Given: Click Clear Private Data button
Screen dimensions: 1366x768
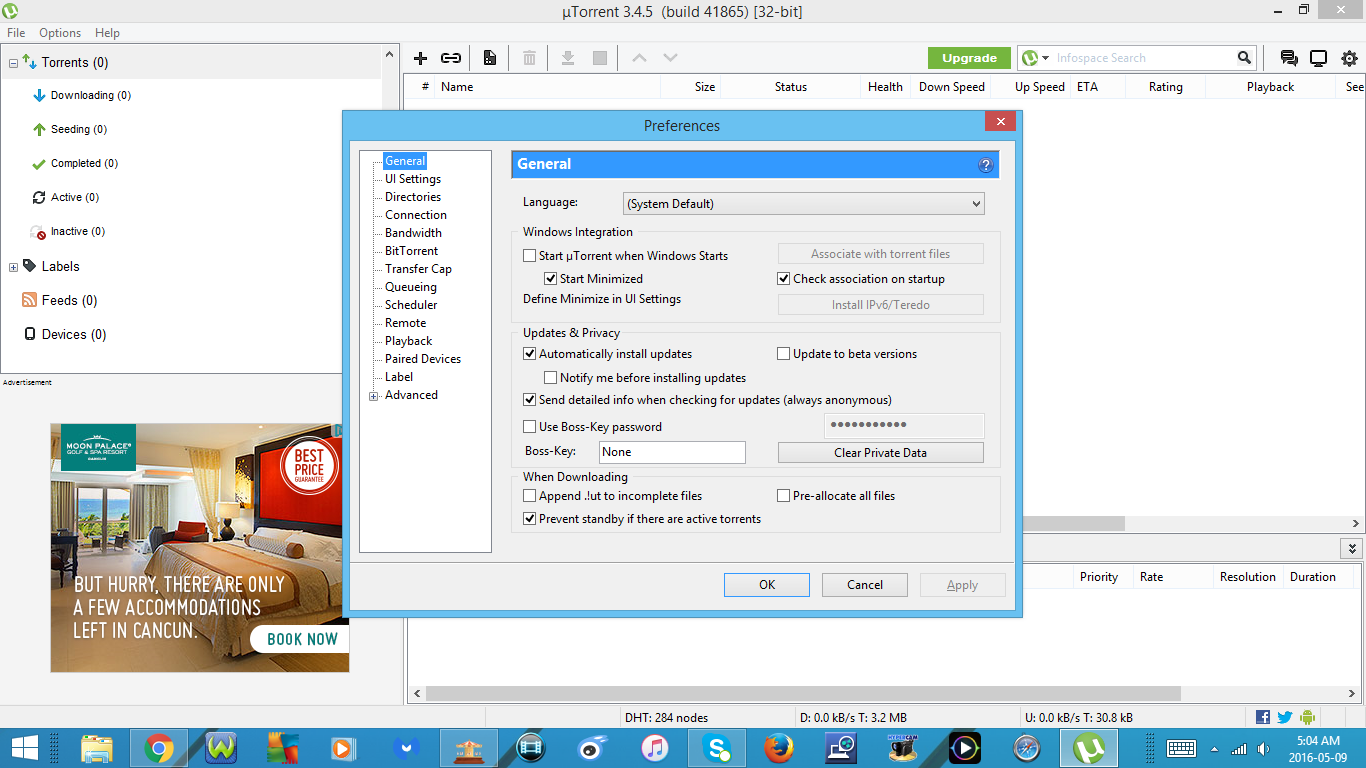Looking at the screenshot, I should [x=881, y=453].
